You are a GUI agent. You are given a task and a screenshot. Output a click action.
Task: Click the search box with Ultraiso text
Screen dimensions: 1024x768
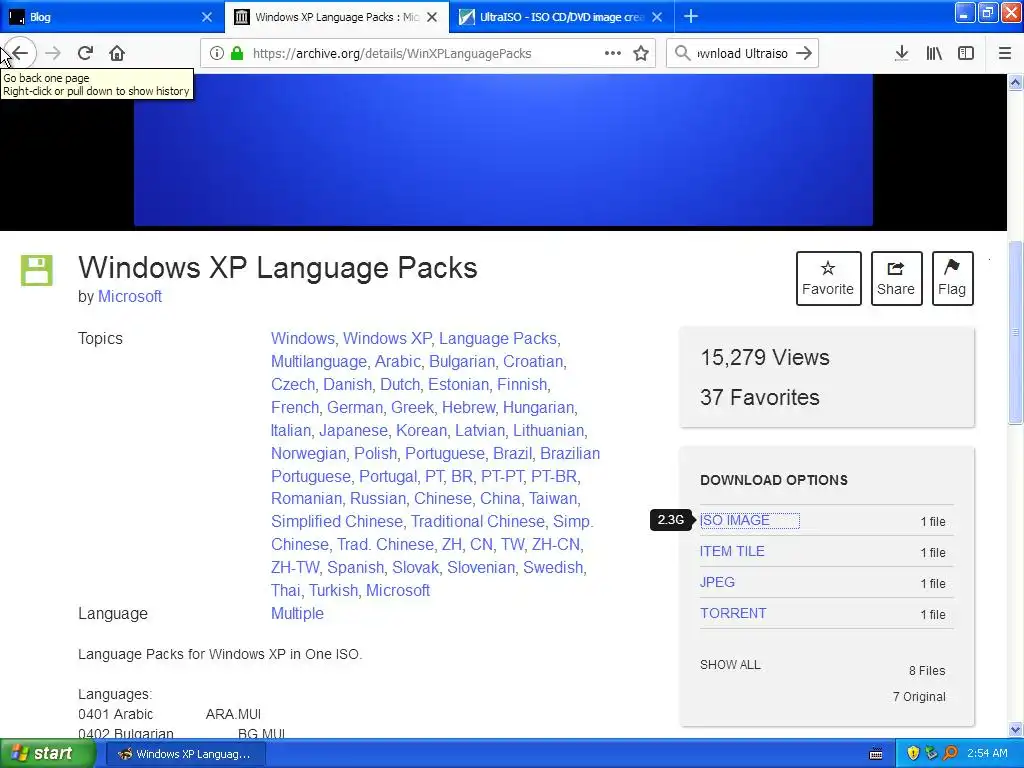click(743, 53)
